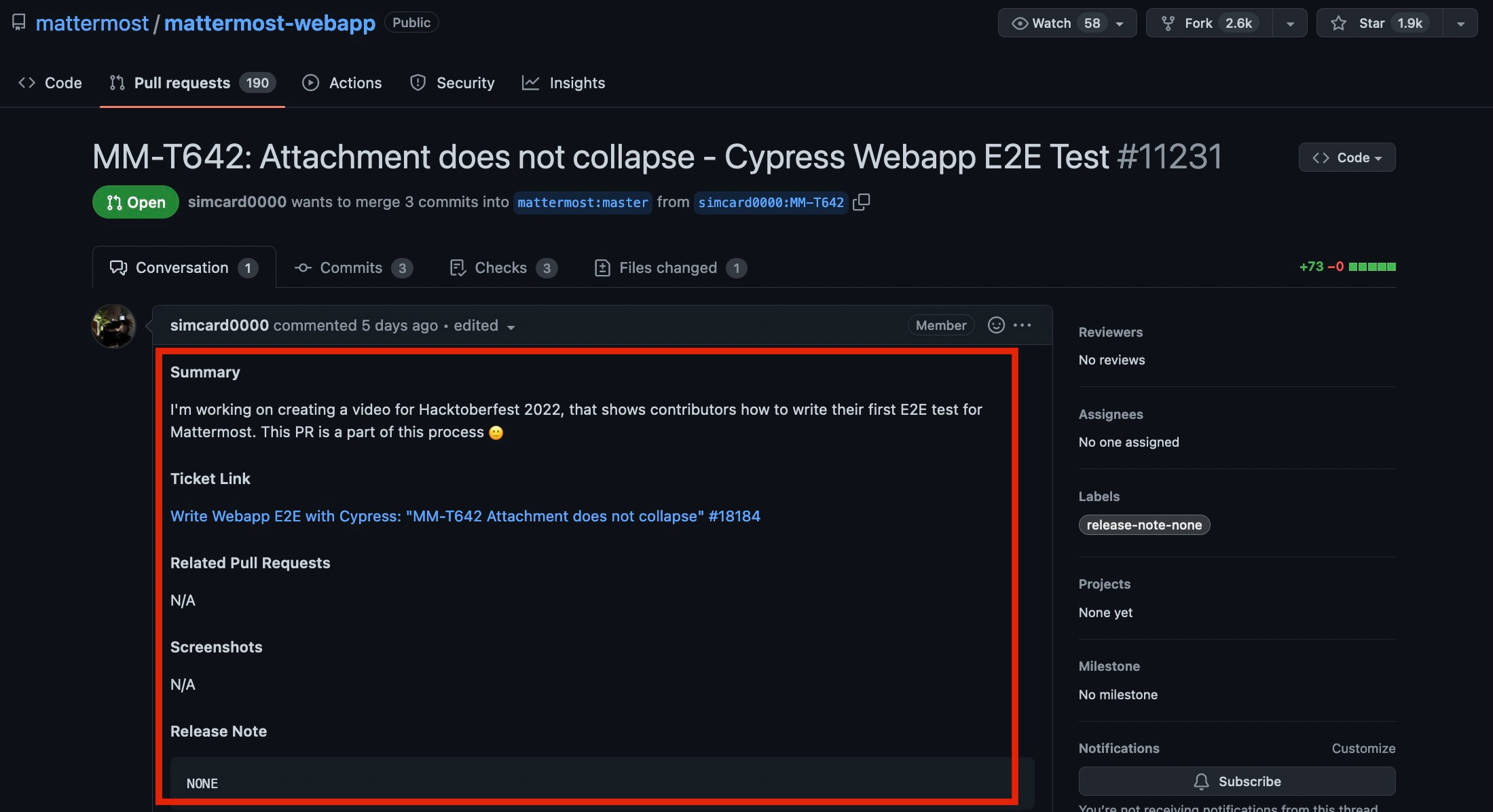Screen dimensions: 1493x812
Task: Add a reaction with the smiley icon
Action: (x=995, y=325)
